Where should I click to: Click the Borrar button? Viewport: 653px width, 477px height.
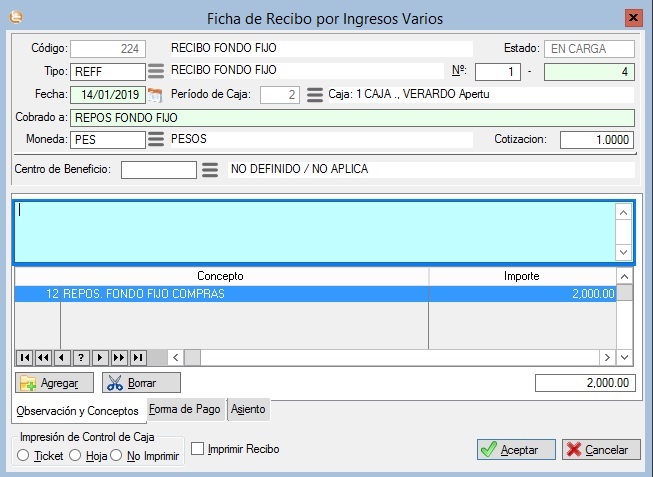point(141,383)
